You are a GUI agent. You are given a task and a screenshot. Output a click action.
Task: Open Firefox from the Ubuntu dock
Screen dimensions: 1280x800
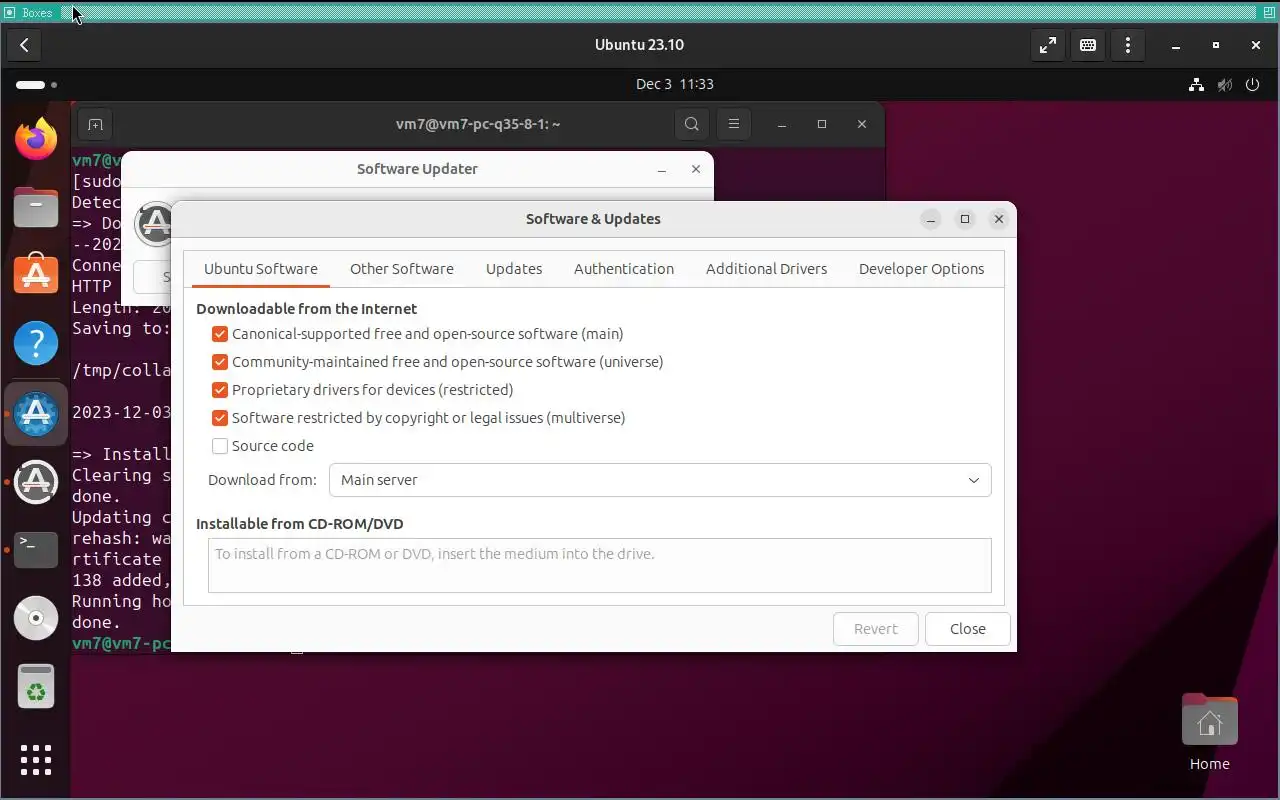(36, 138)
